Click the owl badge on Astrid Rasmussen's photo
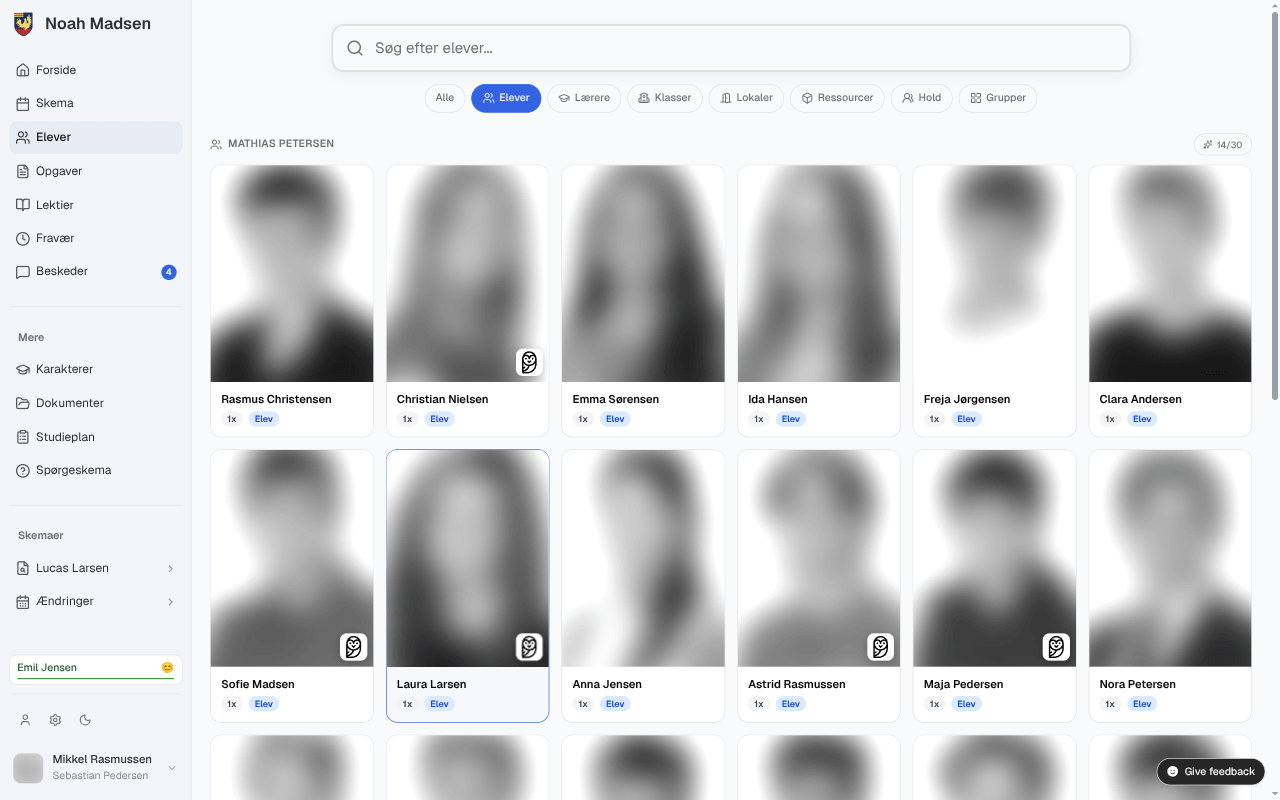 880,647
